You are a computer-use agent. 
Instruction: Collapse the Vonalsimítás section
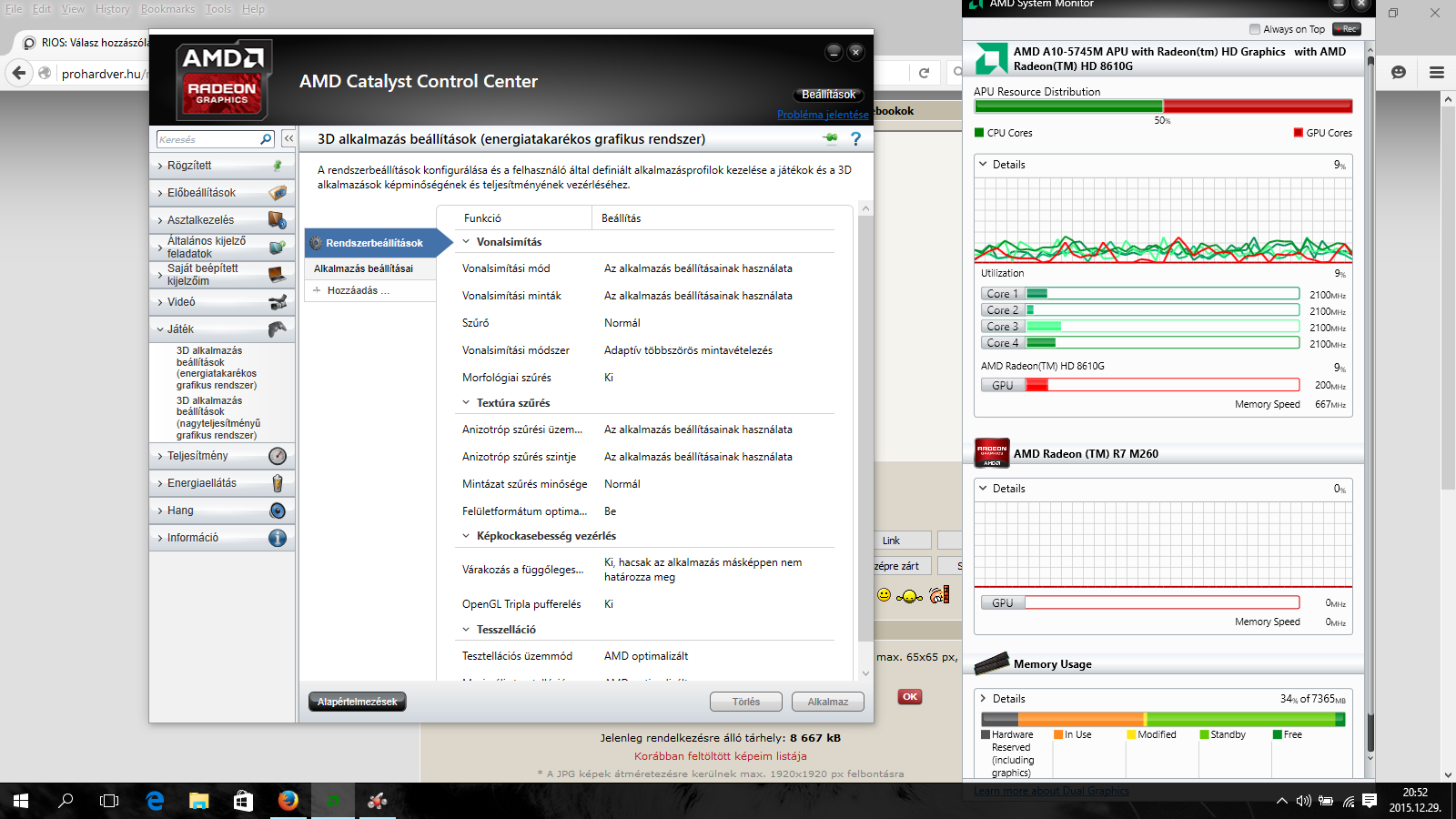pos(466,242)
